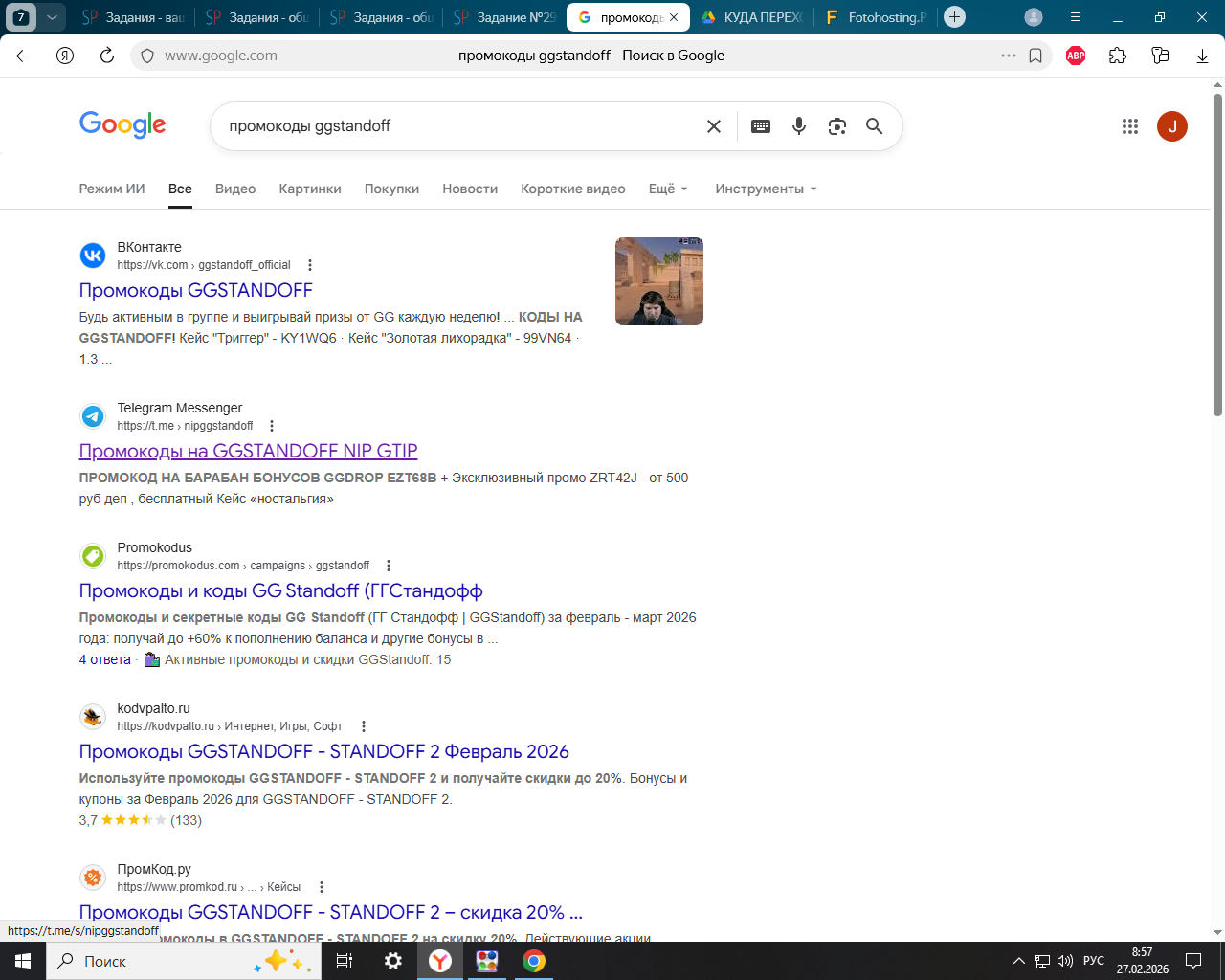This screenshot has height=980, width=1225.
Task: Open the Google apps grid
Action: (x=1130, y=126)
